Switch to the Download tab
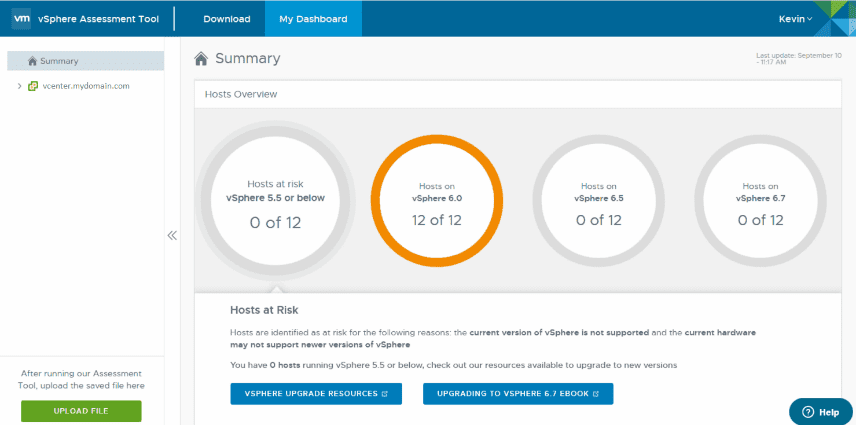The image size is (856, 425). click(226, 18)
